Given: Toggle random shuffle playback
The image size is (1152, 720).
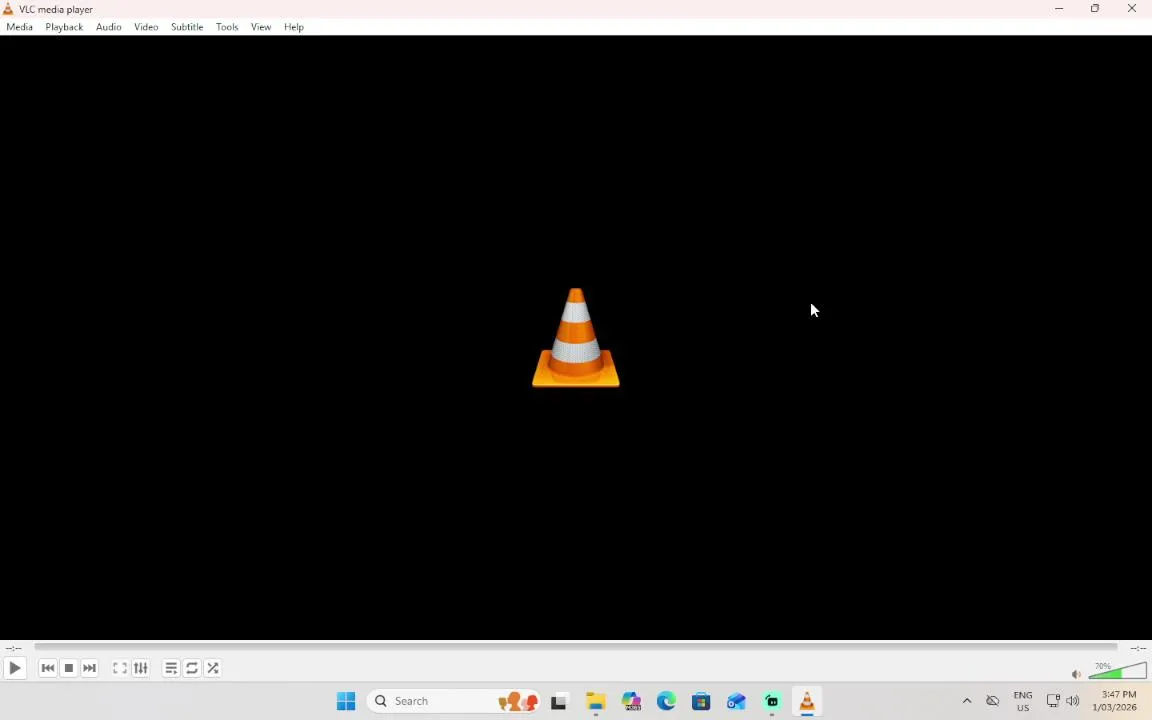Looking at the screenshot, I should pos(212,668).
